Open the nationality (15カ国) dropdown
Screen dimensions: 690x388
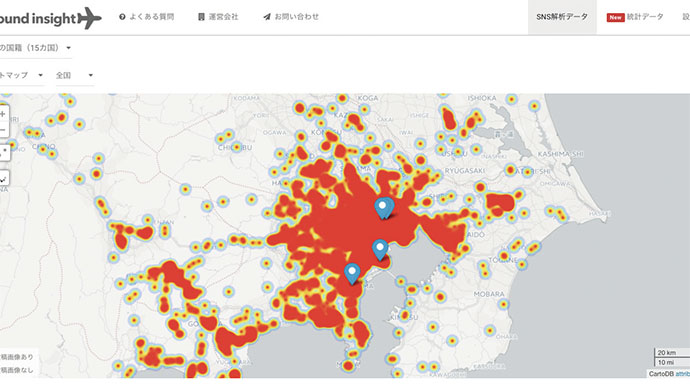click(35, 48)
